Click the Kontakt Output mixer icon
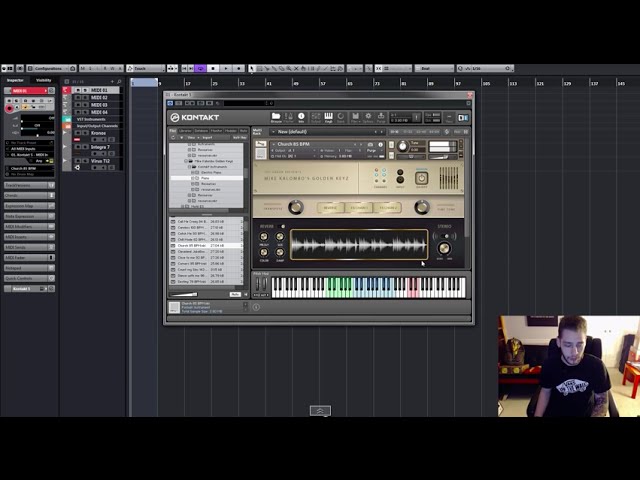 [316, 117]
